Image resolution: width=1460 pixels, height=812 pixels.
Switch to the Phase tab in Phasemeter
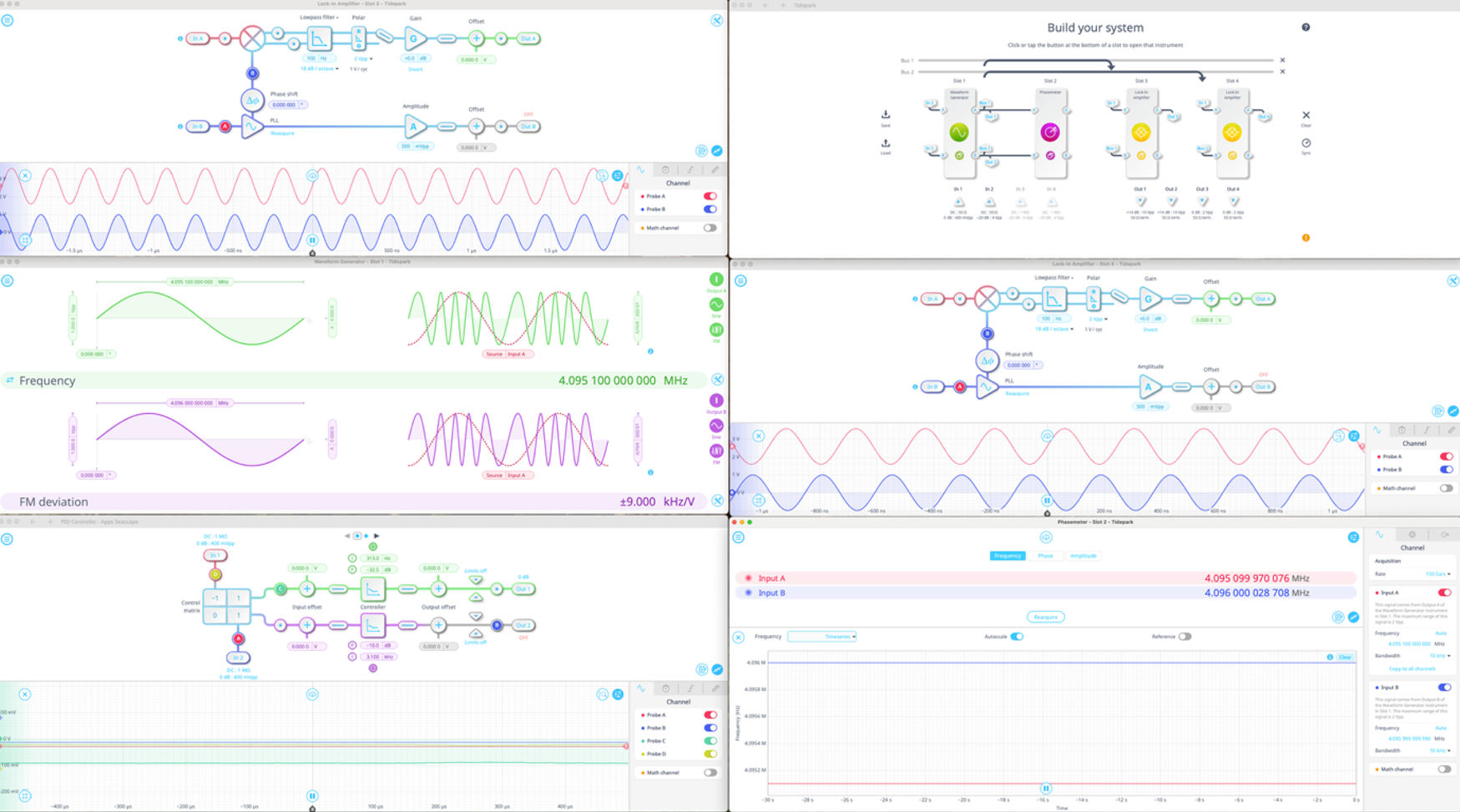[x=1045, y=556]
